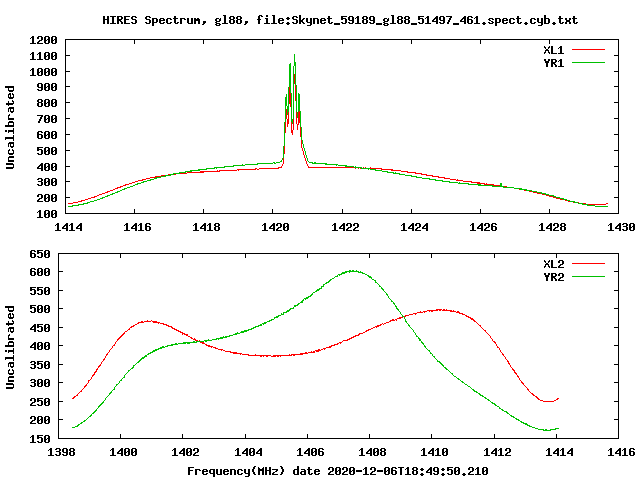The height and width of the screenshot is (480, 640).
Task: Click the 900 y-axis tick label
Action: 47,87
